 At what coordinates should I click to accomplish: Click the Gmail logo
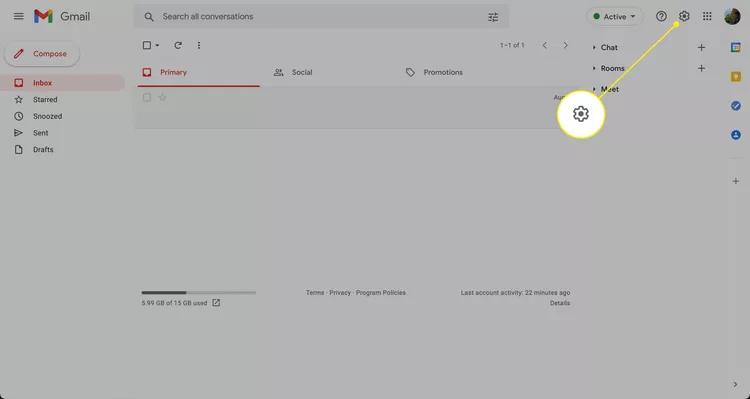point(62,16)
